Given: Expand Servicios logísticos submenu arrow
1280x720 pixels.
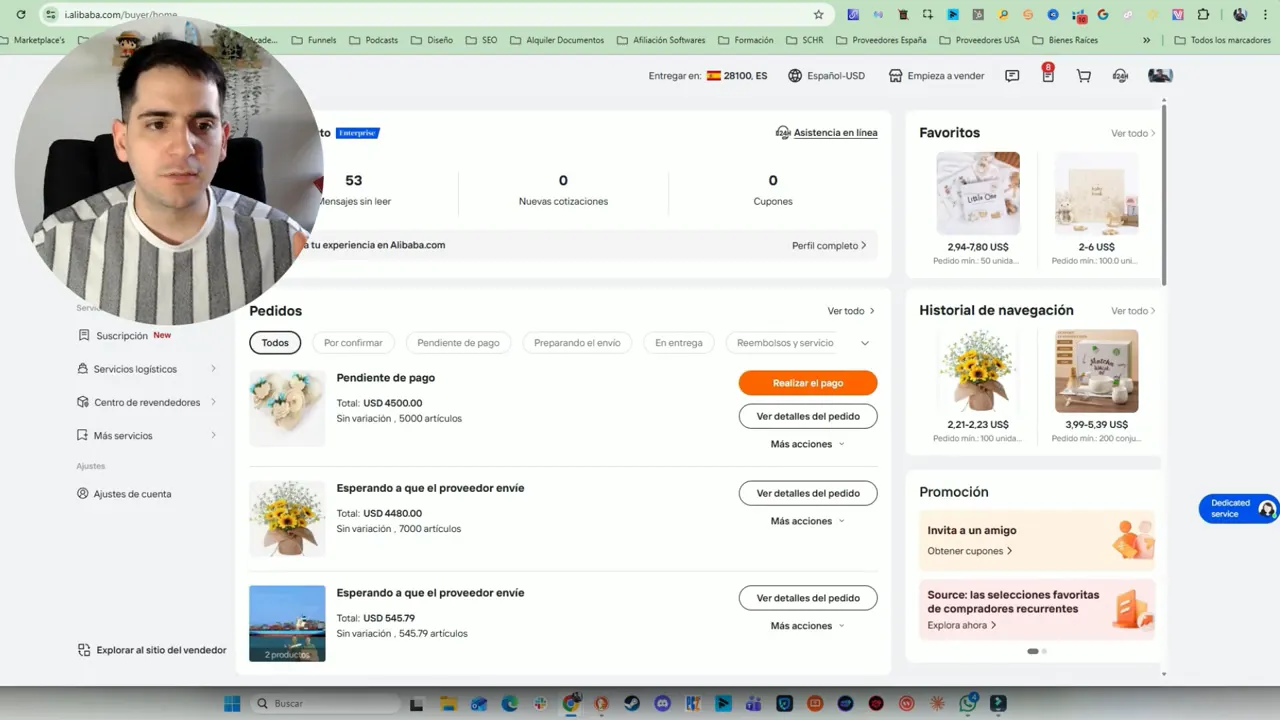Looking at the screenshot, I should pyautogui.click(x=213, y=369).
